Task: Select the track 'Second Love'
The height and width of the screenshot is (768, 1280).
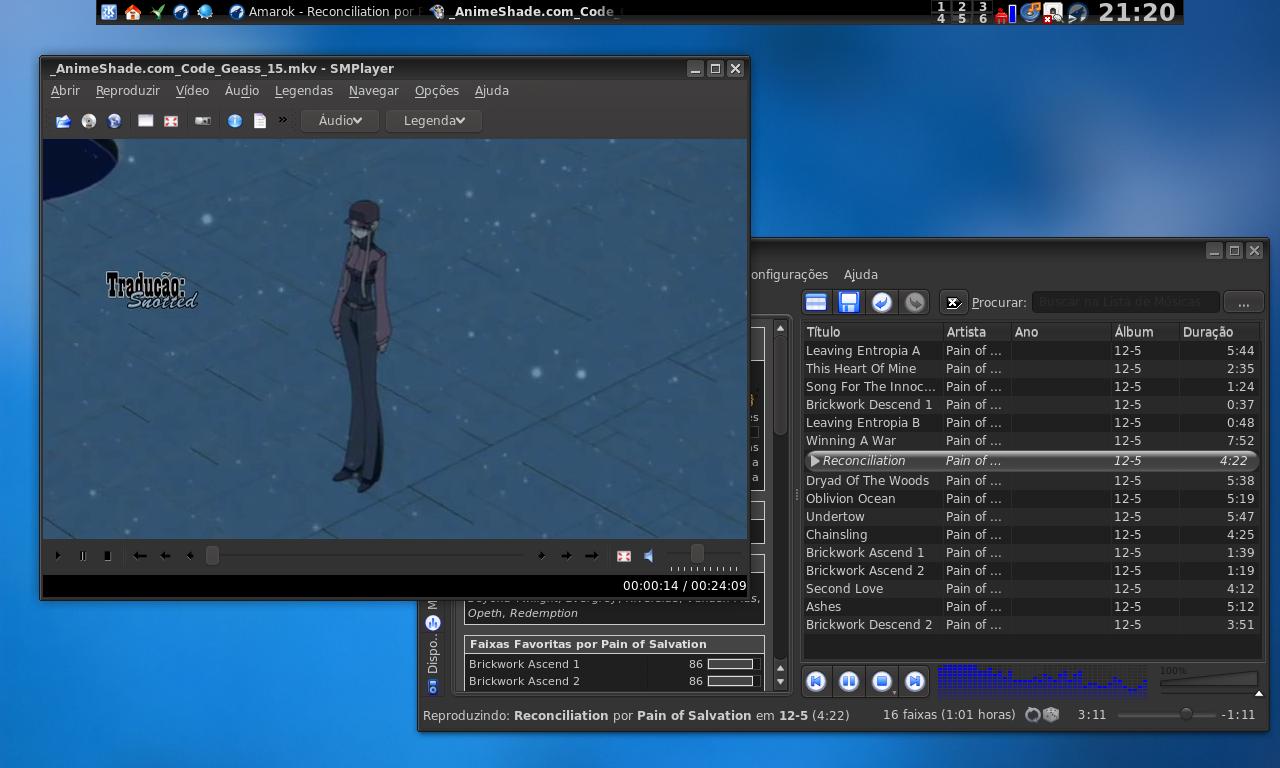Action: tap(1031, 589)
